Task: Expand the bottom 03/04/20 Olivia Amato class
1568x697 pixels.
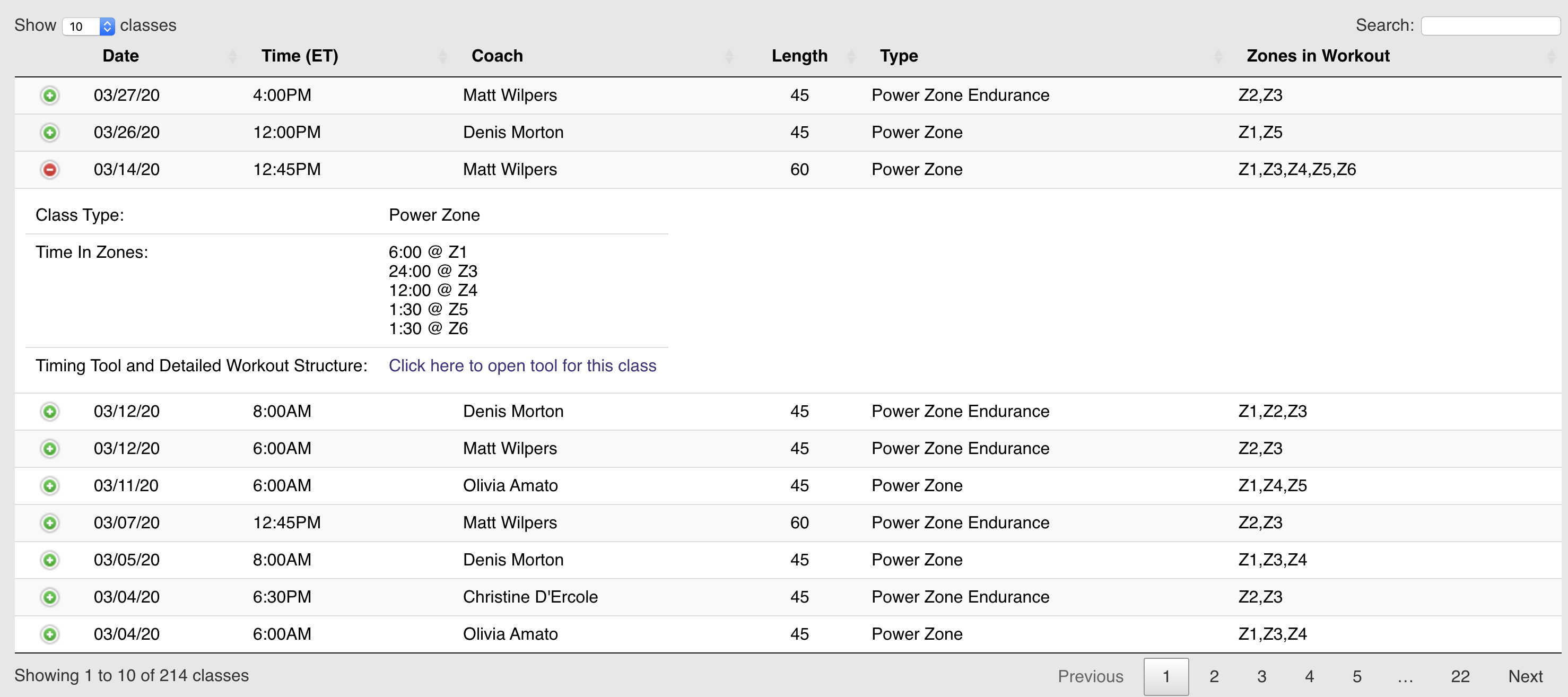Action: pyautogui.click(x=50, y=634)
